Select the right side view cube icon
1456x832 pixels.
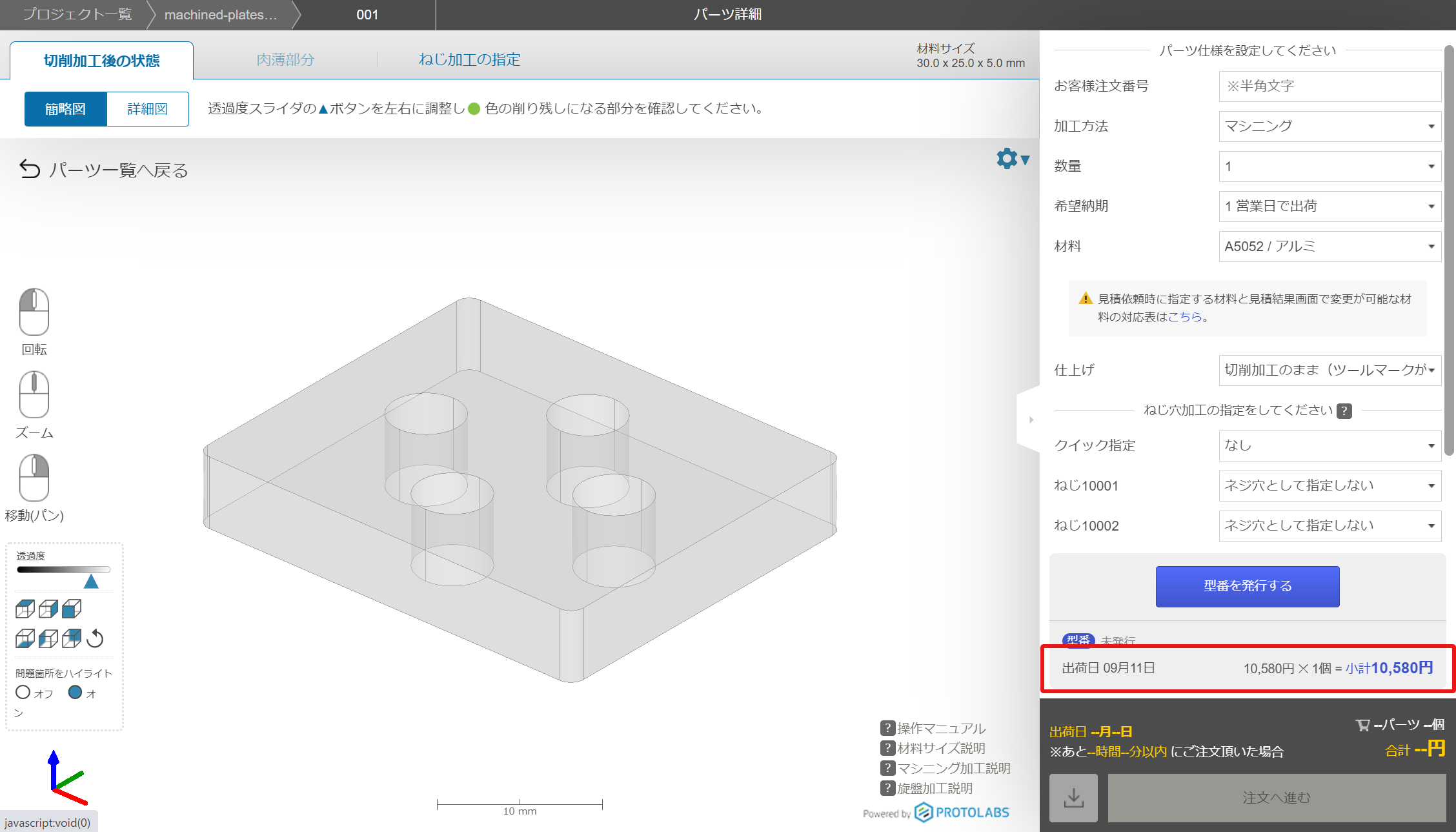(x=48, y=609)
